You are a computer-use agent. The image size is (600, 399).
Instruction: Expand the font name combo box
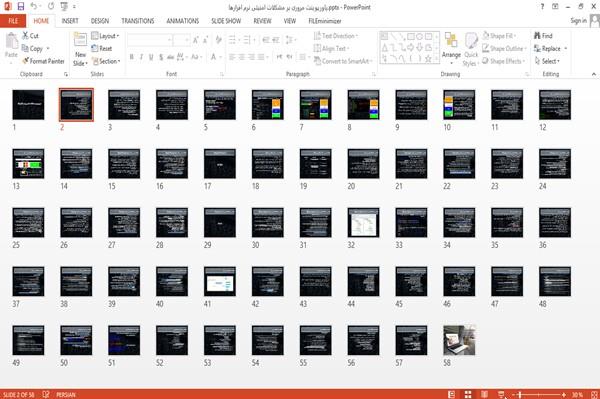(169, 40)
